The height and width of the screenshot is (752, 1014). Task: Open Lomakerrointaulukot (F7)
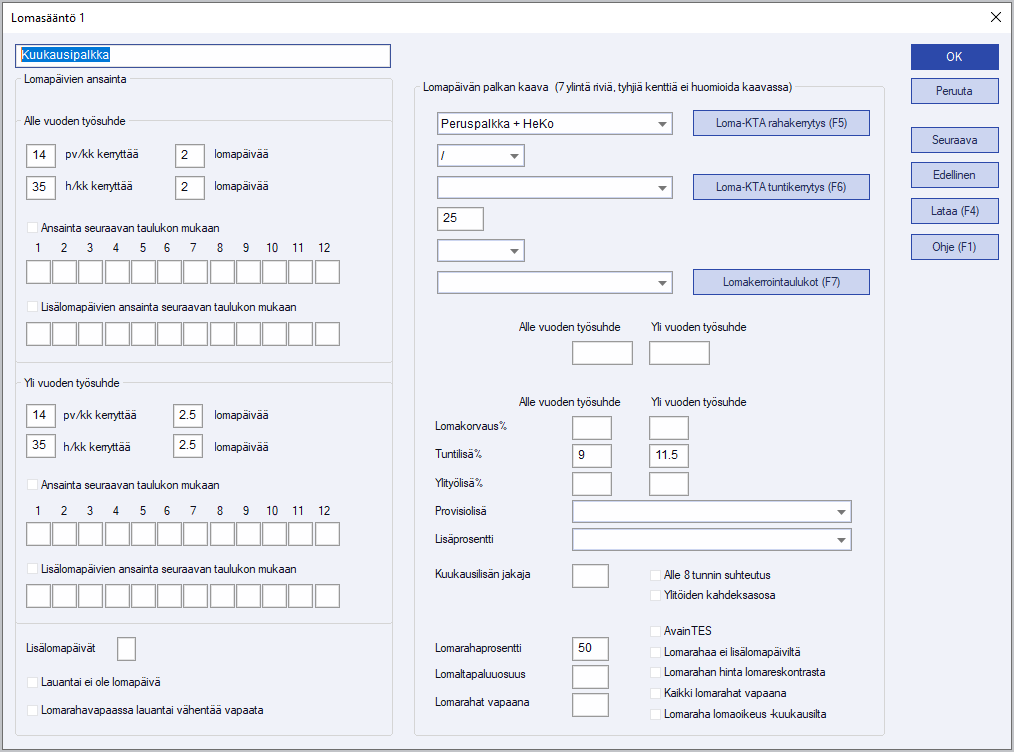tap(781, 282)
